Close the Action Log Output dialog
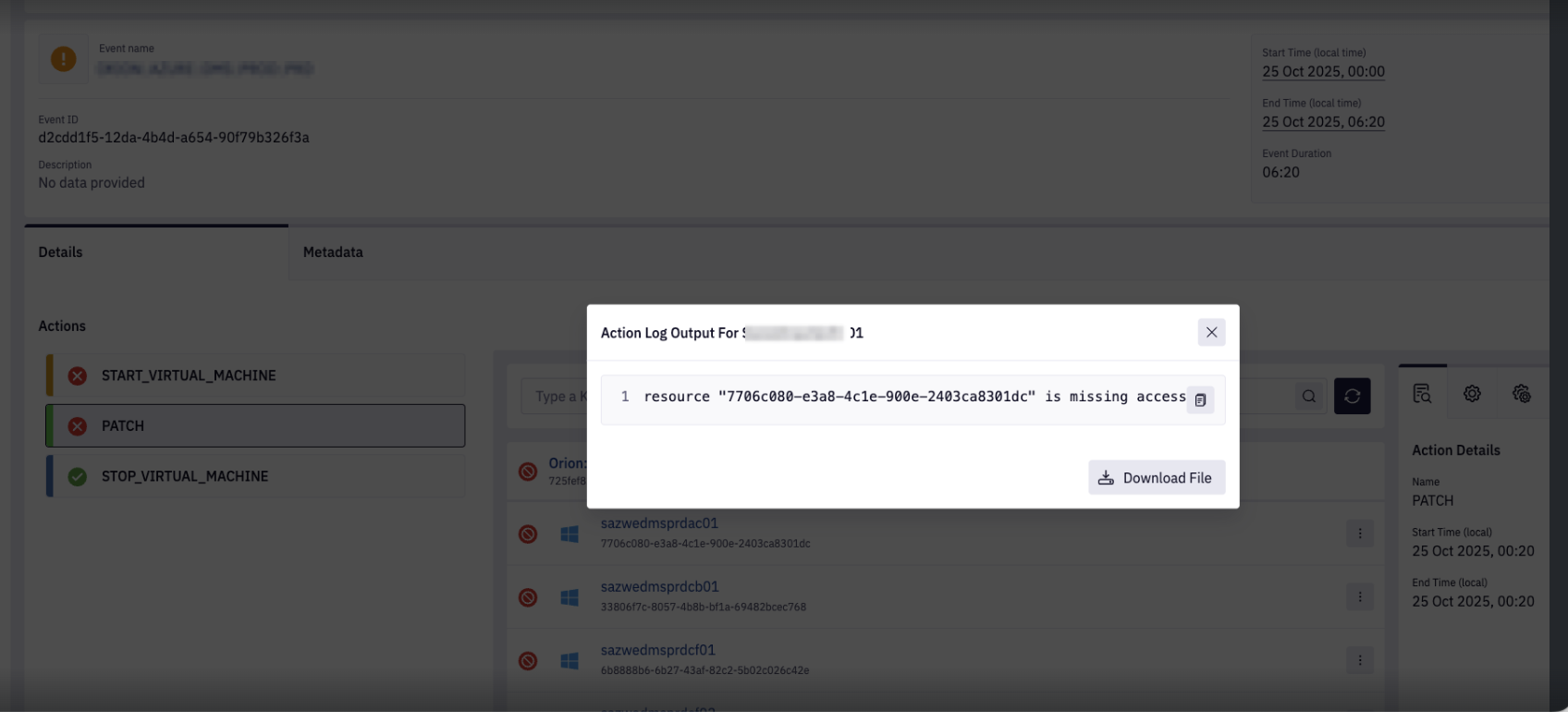The image size is (1568, 712). tap(1211, 333)
